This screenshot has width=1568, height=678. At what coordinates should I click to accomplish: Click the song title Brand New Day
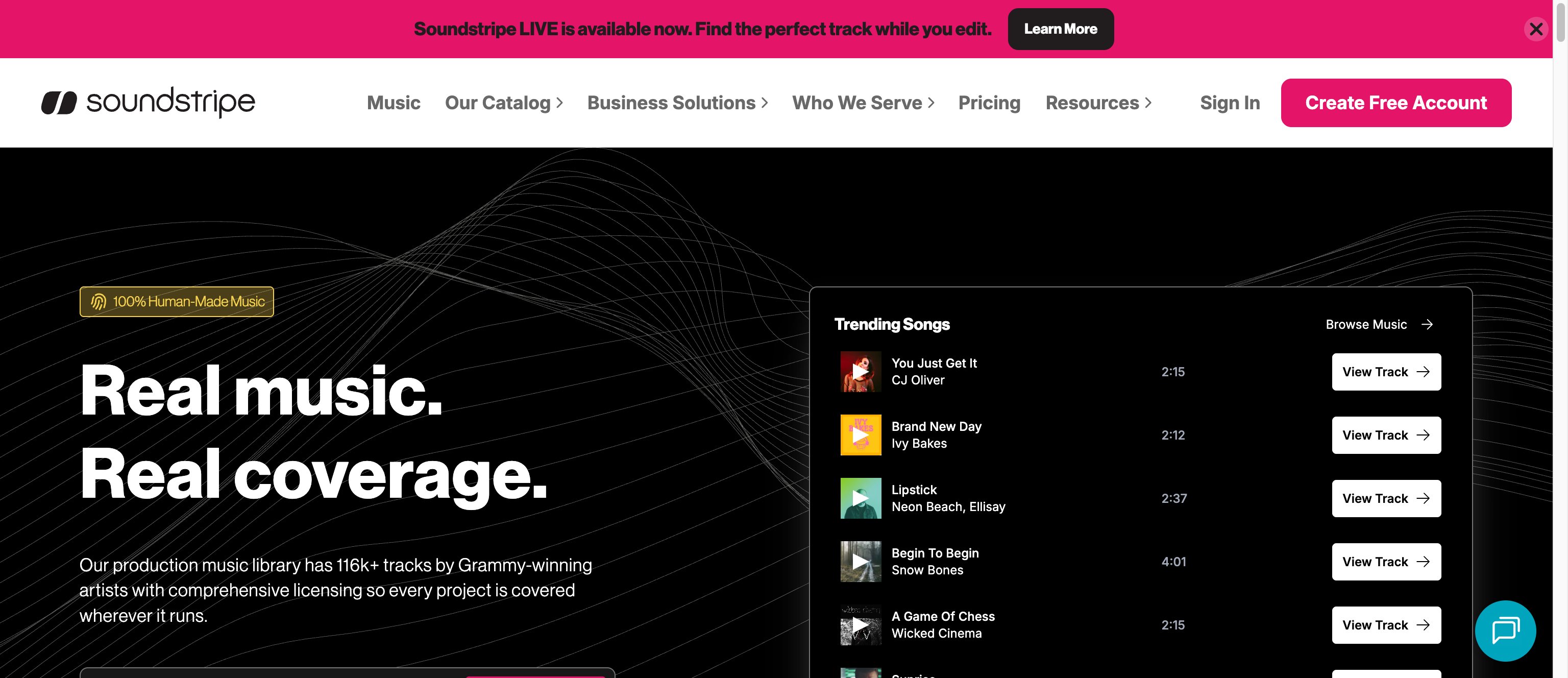click(x=936, y=426)
